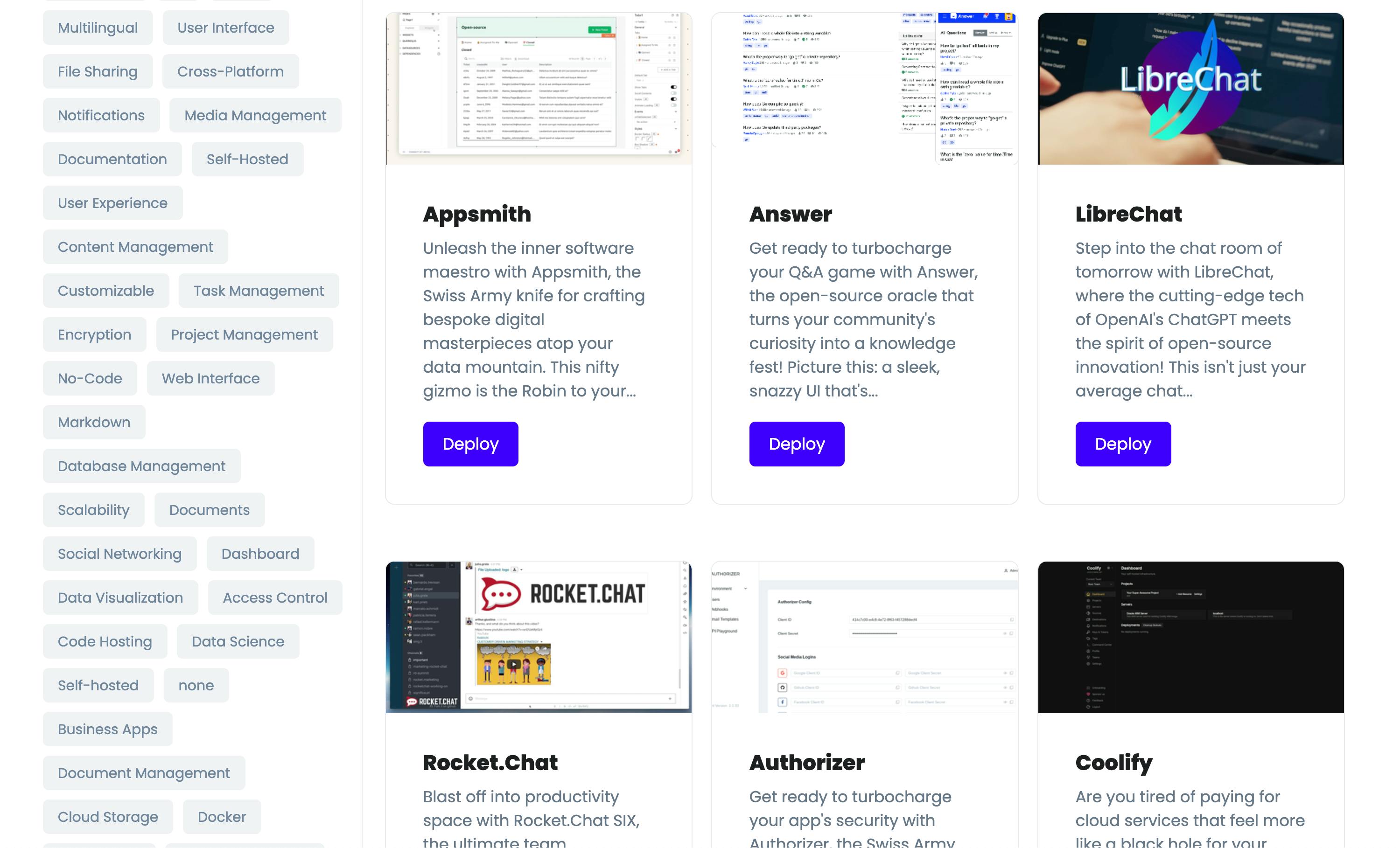Screen dimensions: 1400x848
Task: Select the Cloud Storage tag
Action: [x=108, y=817]
